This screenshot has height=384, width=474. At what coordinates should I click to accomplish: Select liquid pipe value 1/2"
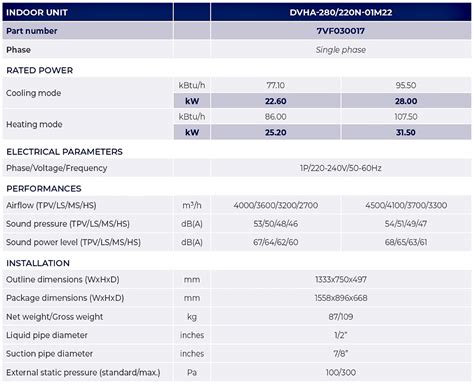pos(341,335)
